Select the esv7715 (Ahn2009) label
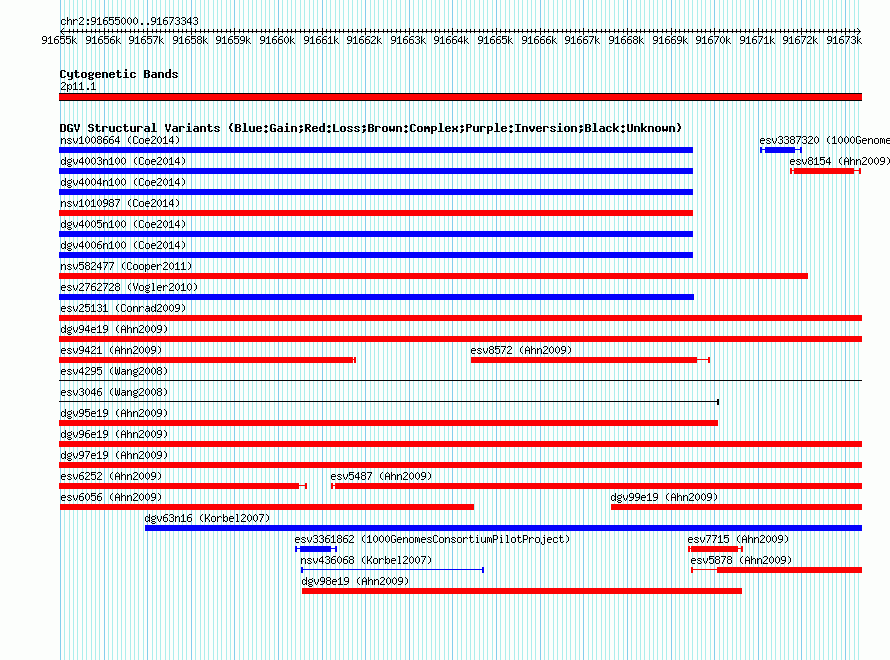 738,539
